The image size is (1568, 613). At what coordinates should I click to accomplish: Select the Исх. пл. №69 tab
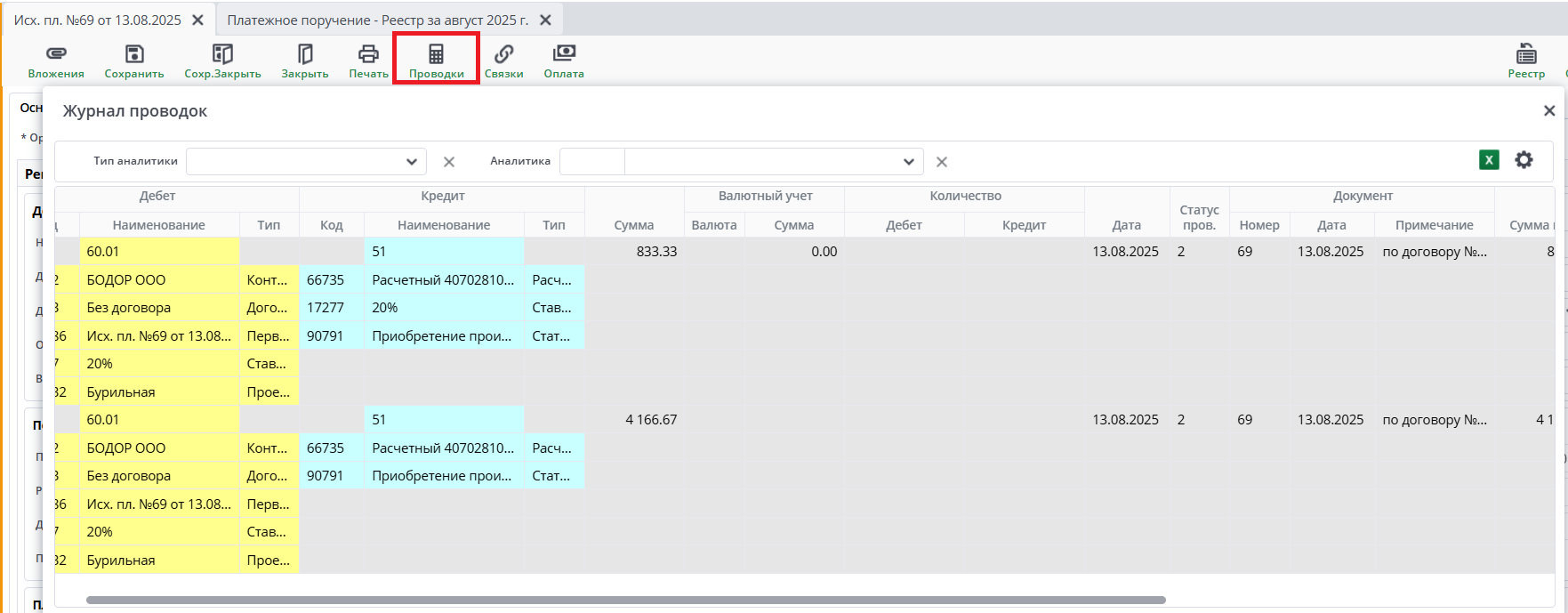pos(97,20)
